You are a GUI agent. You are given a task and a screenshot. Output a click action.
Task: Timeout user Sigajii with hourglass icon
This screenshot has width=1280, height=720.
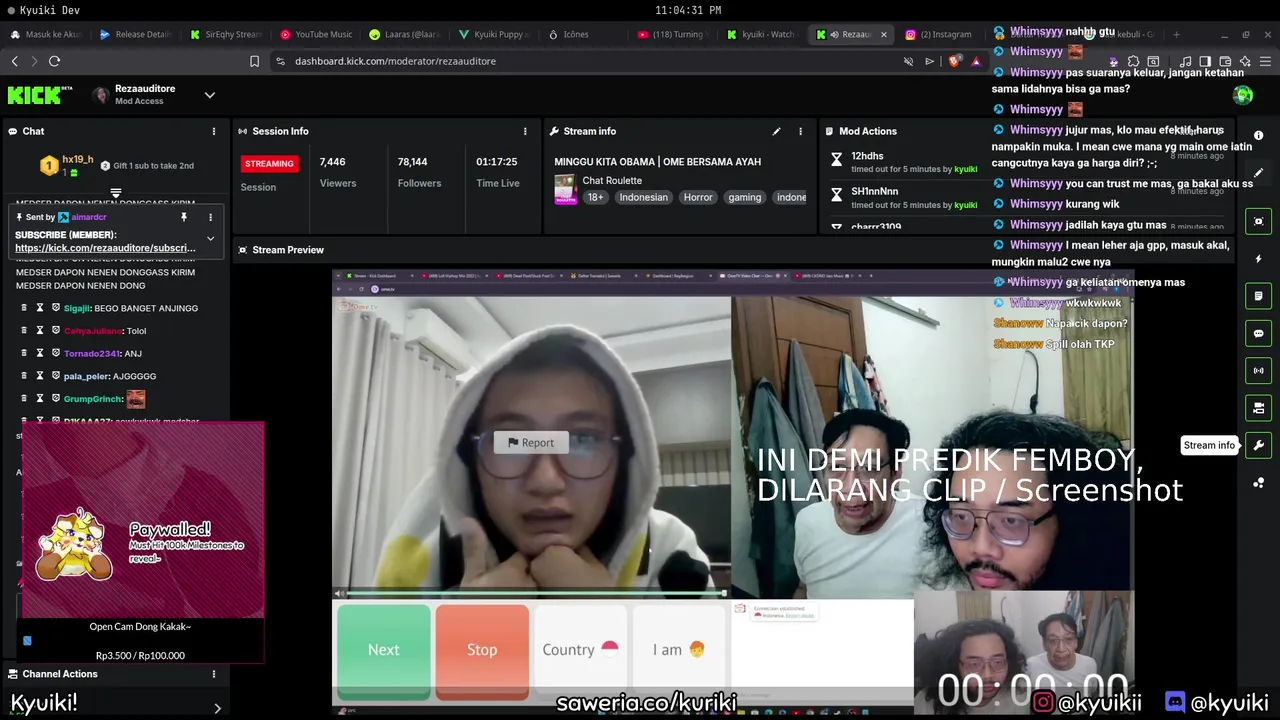coord(40,308)
